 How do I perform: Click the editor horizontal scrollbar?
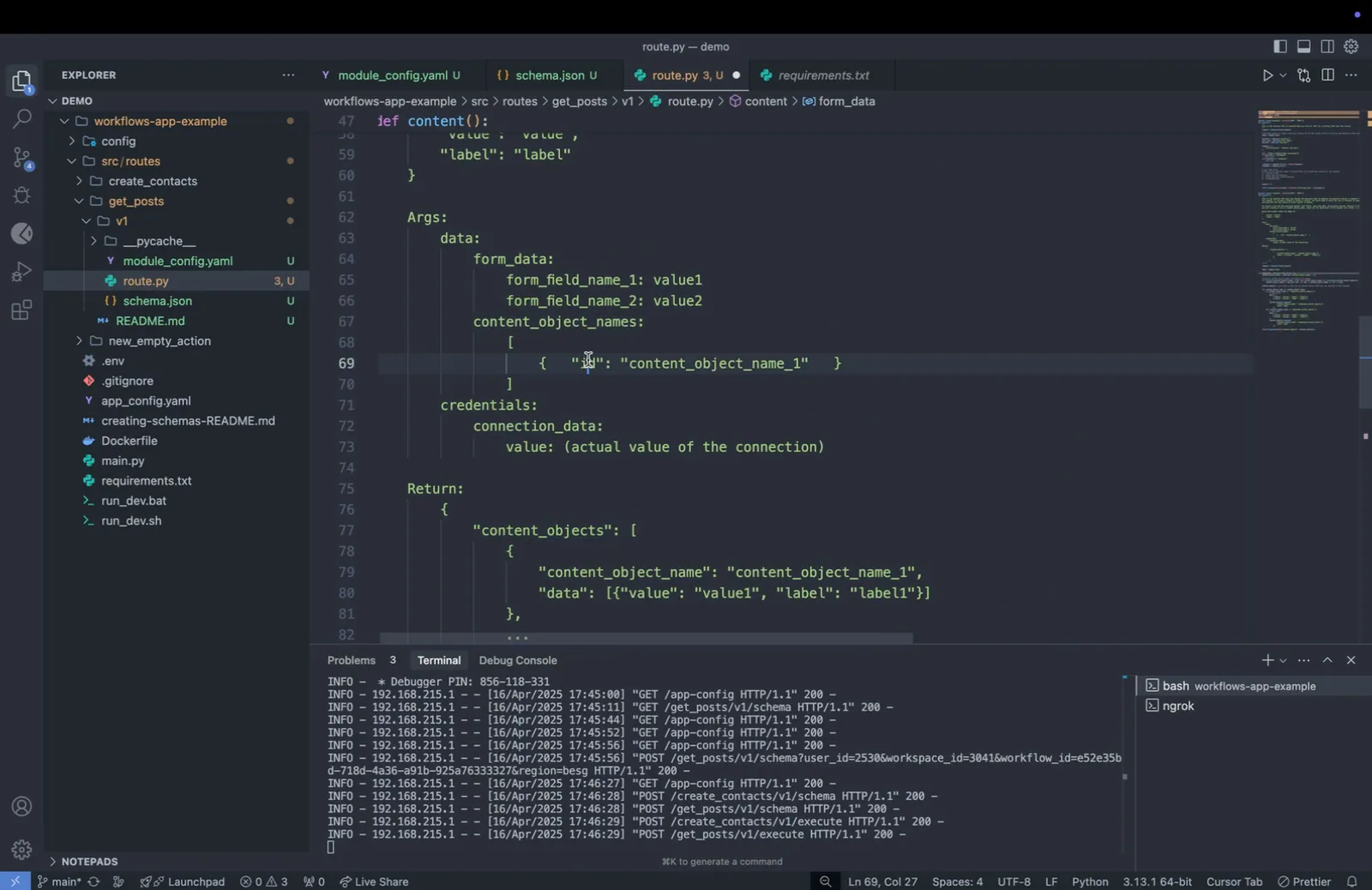click(647, 638)
